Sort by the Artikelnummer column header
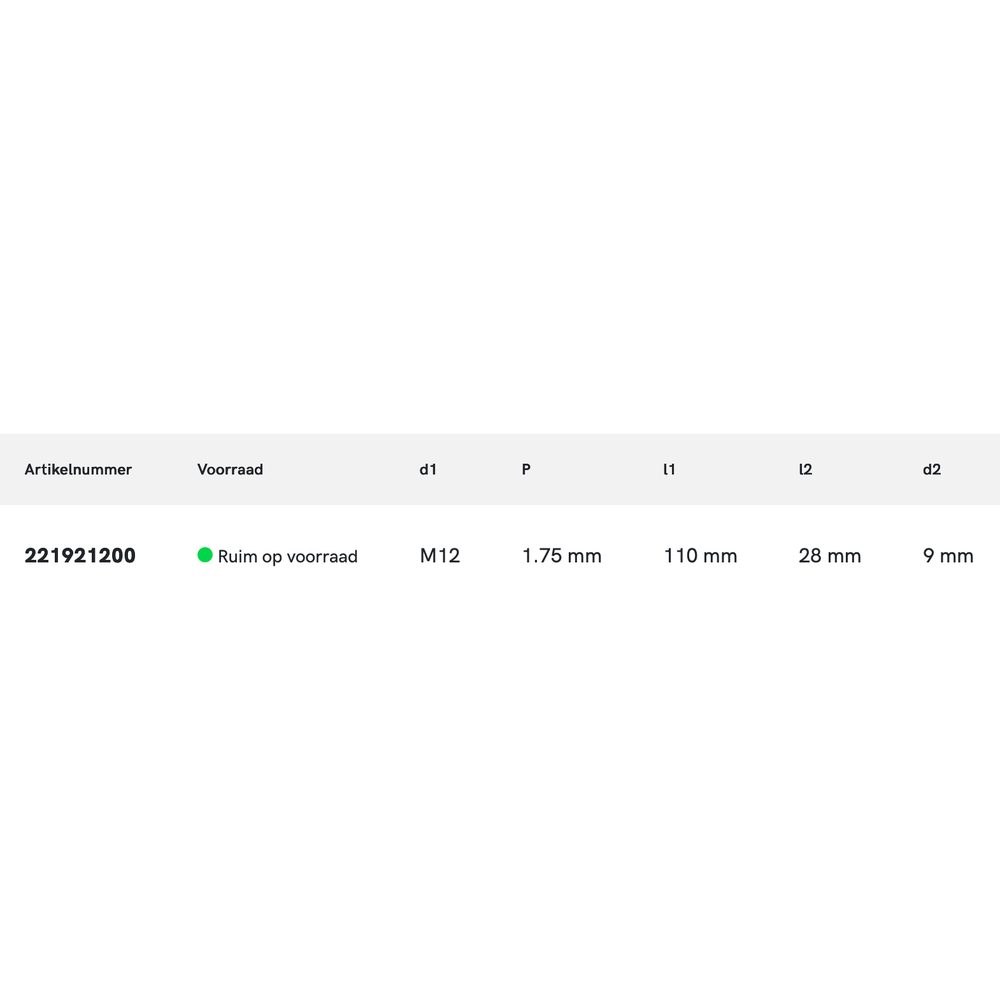 (78, 469)
